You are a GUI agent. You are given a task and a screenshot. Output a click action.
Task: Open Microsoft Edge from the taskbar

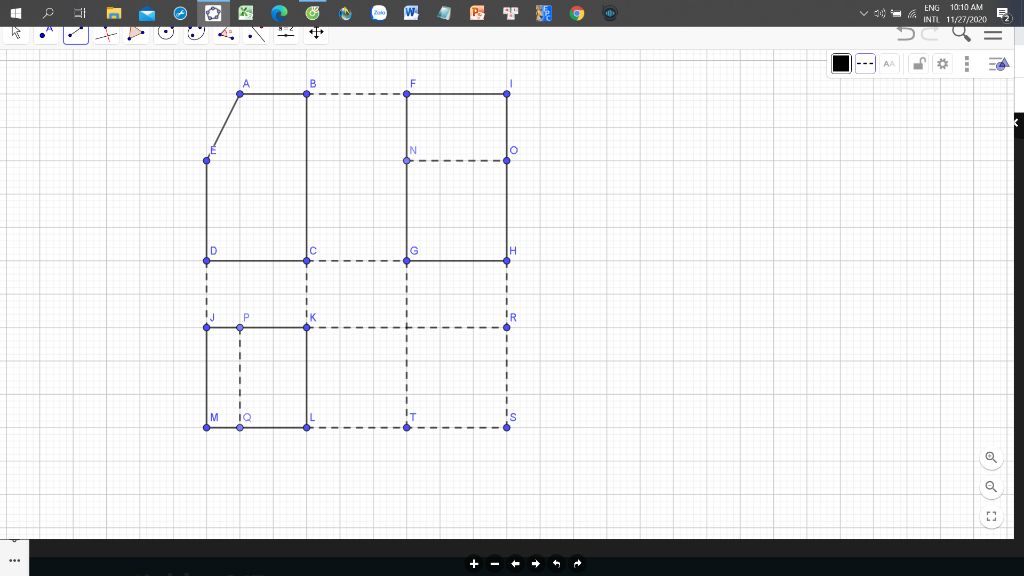pyautogui.click(x=280, y=13)
